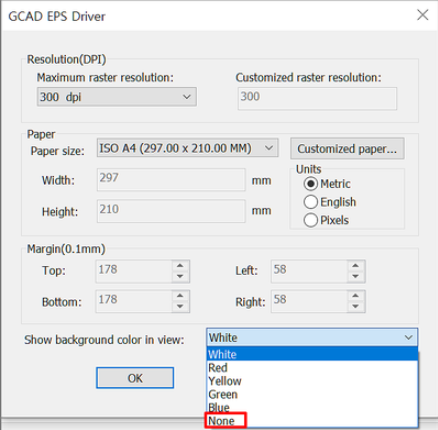Collapse the background color dropdown arrow
The image size is (438, 430).
click(409, 338)
